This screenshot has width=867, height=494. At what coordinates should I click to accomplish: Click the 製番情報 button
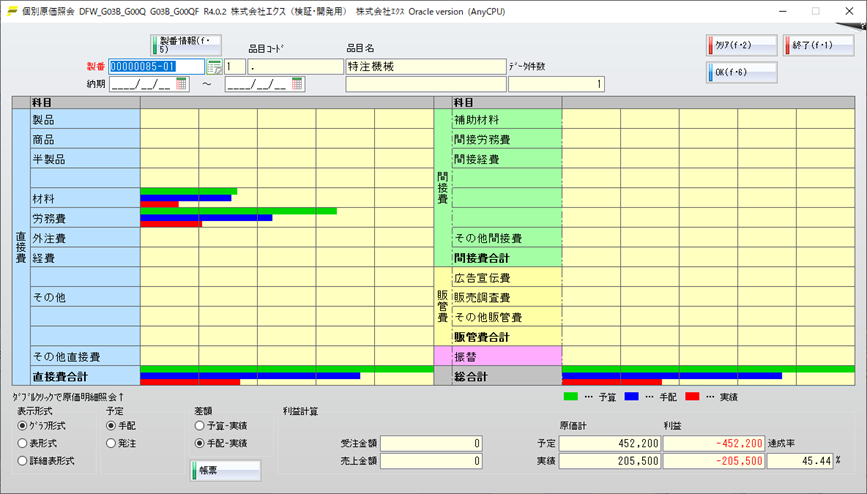(185, 45)
